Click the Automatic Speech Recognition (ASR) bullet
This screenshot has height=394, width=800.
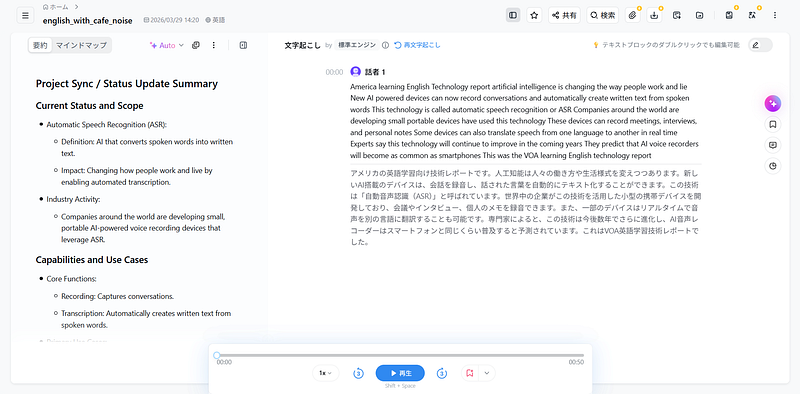(107, 125)
